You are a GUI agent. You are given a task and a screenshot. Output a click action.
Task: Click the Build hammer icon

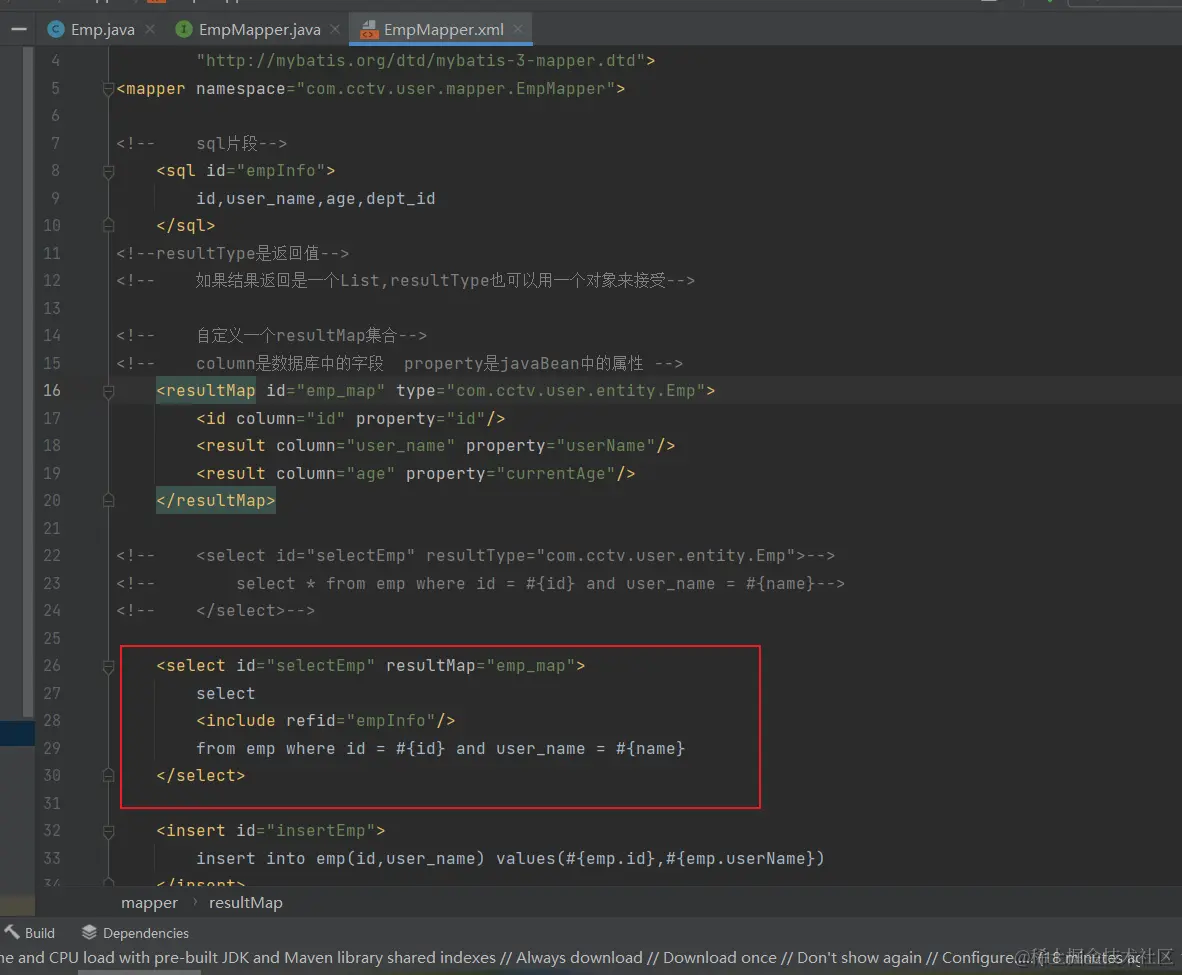12,932
